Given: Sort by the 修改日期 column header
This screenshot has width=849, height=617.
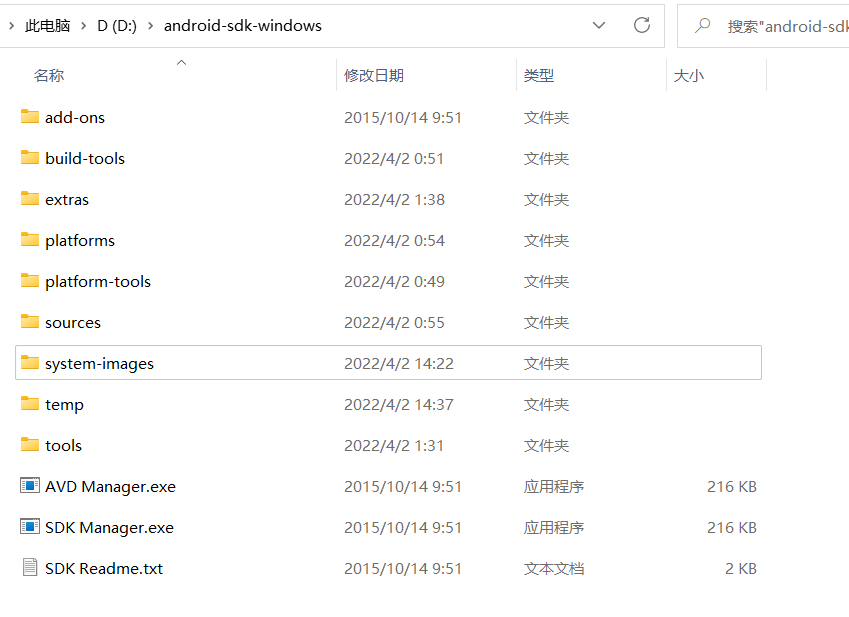Looking at the screenshot, I should (x=374, y=75).
